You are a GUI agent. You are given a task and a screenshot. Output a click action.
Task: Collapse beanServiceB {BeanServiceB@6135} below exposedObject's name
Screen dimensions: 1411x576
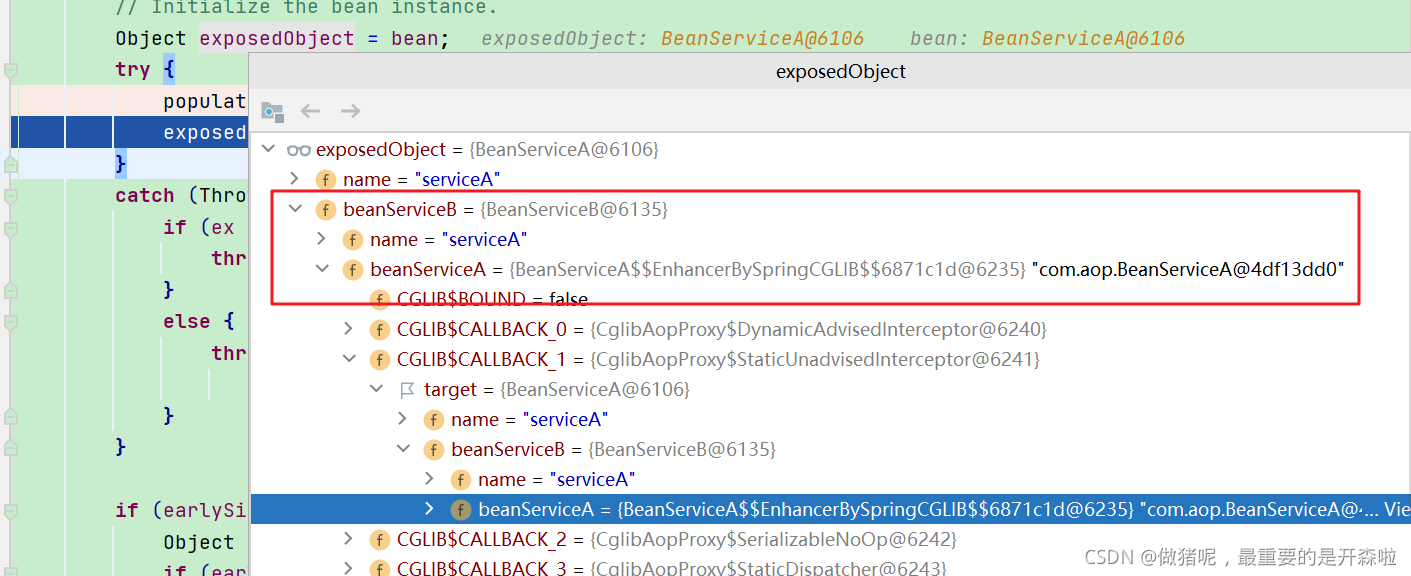294,209
